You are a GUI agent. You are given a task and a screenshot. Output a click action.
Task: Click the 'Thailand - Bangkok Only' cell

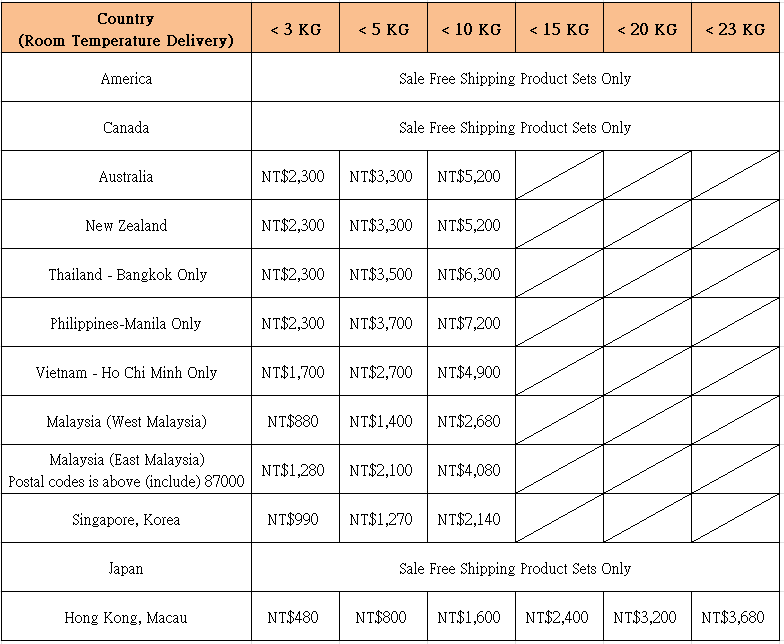[126, 274]
